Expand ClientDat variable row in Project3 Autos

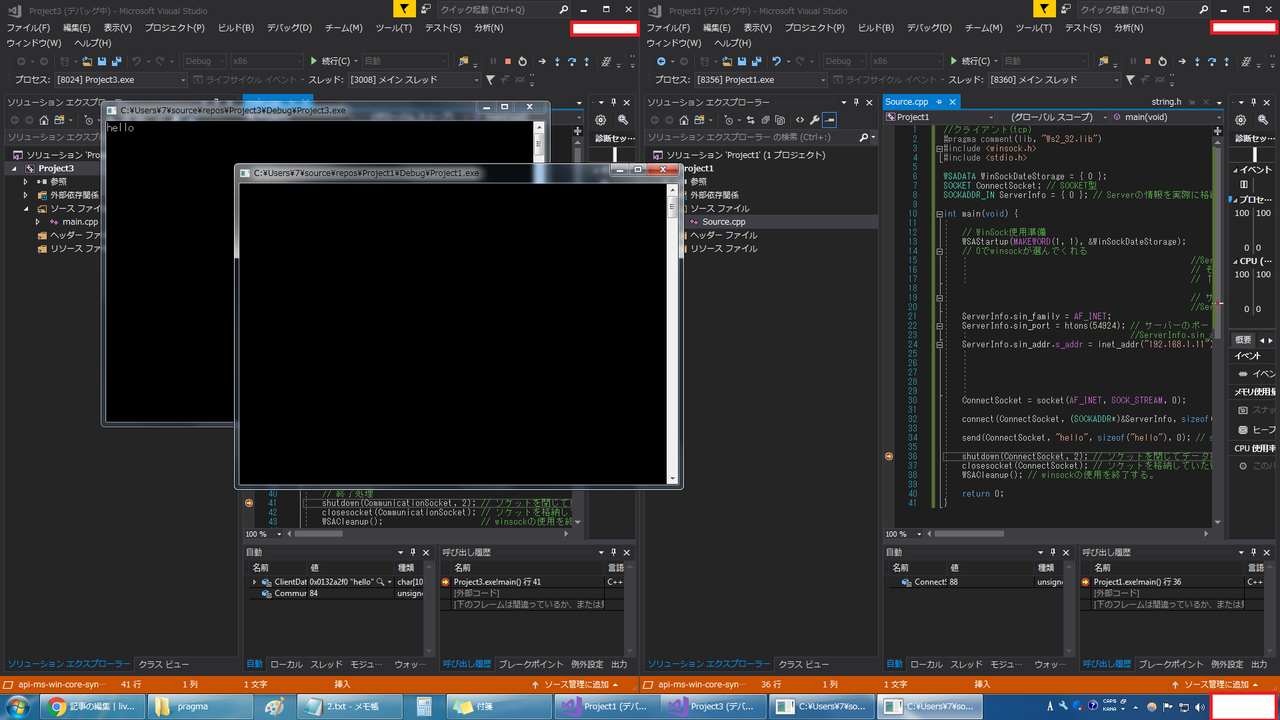pyautogui.click(x=254, y=582)
